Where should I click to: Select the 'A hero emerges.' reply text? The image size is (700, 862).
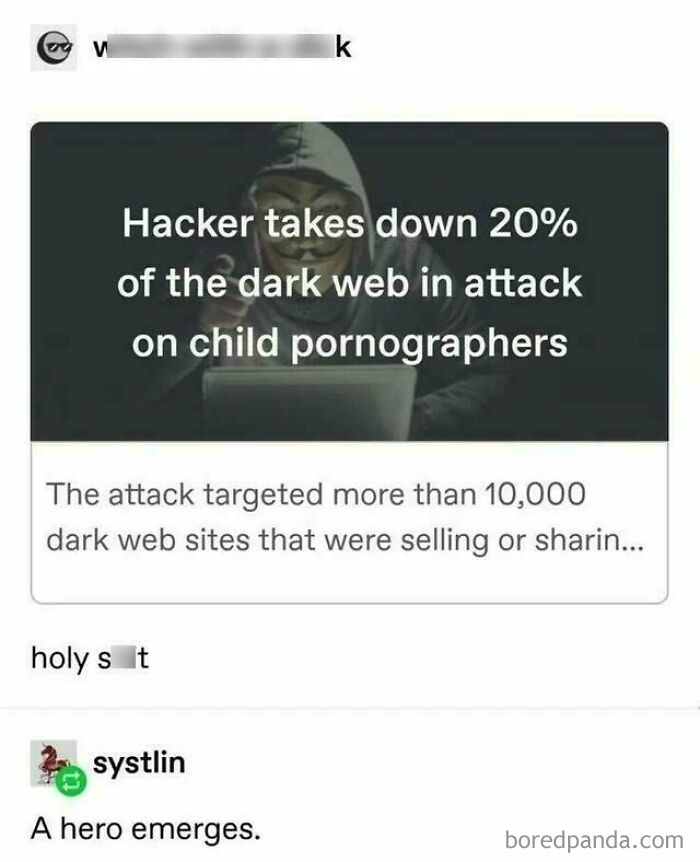click(145, 828)
